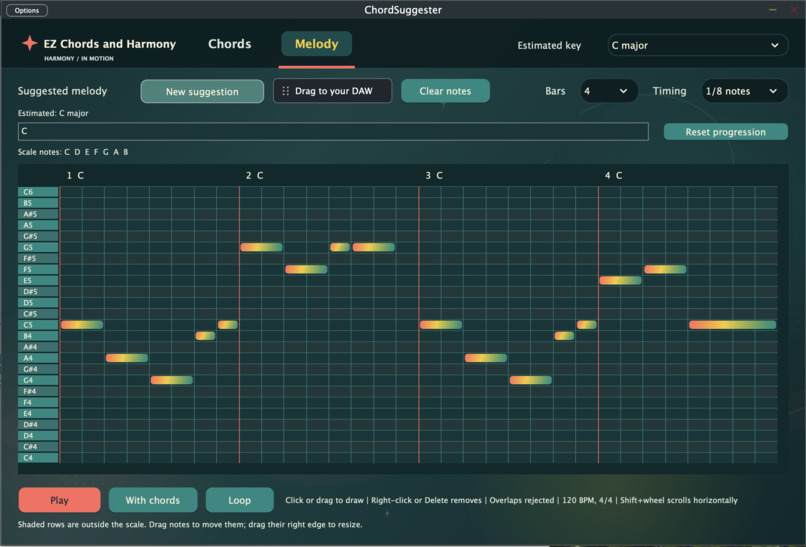Select the G4 note in bar 3
The width and height of the screenshot is (806, 547).
[530, 380]
